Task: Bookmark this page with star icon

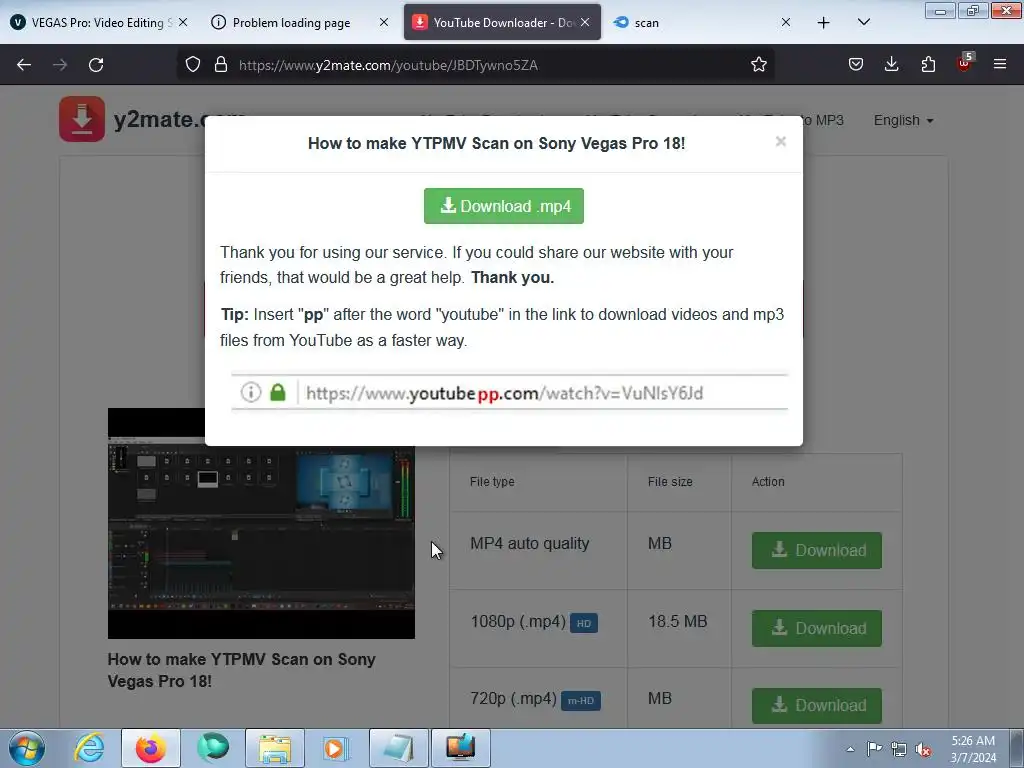Action: coord(758,64)
